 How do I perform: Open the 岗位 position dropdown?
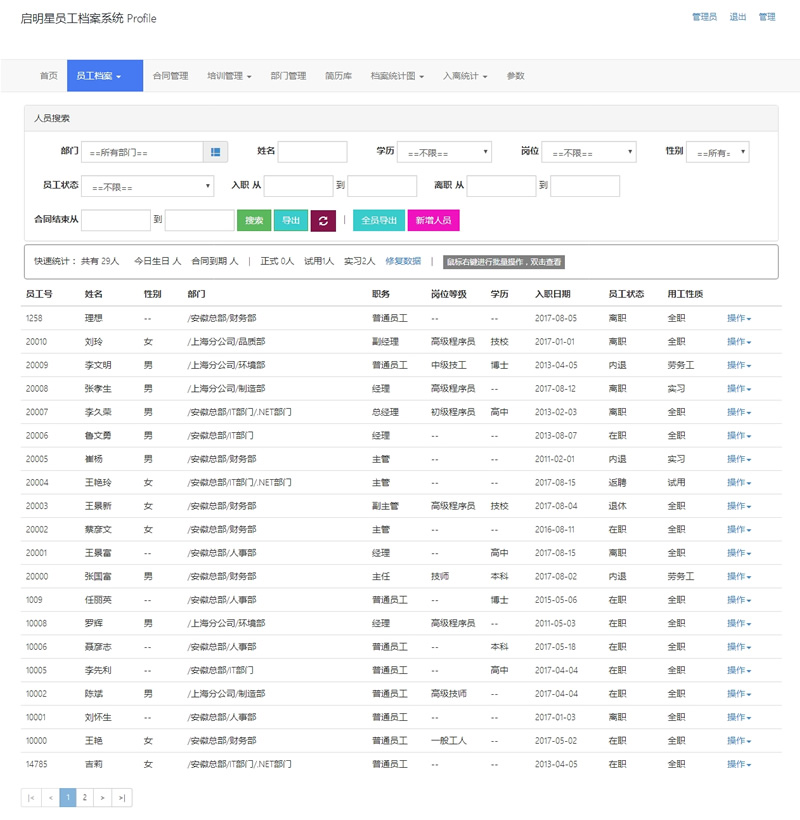[589, 152]
